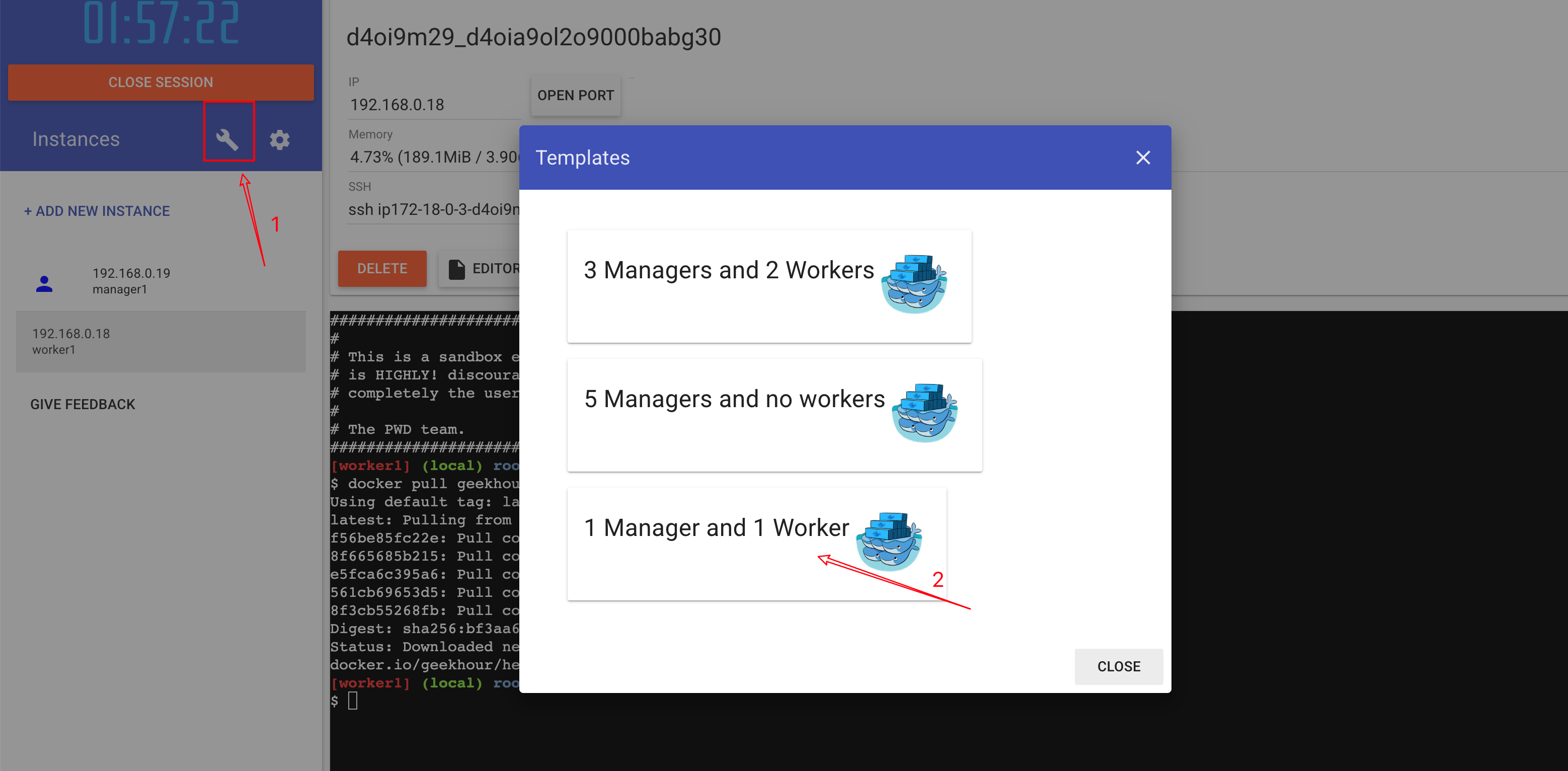Choose 5 Managers and no workers template
This screenshot has width=1568, height=771.
[x=734, y=400]
